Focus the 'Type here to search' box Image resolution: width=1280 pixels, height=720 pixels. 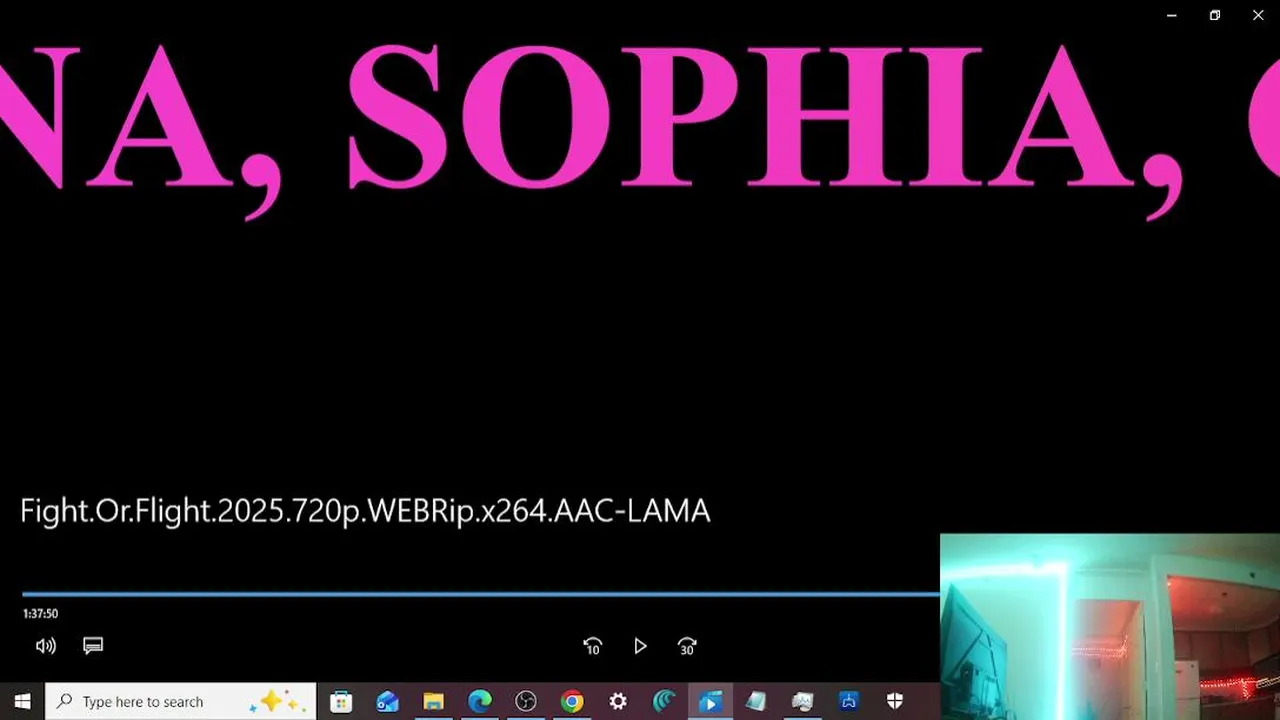[x=181, y=702]
